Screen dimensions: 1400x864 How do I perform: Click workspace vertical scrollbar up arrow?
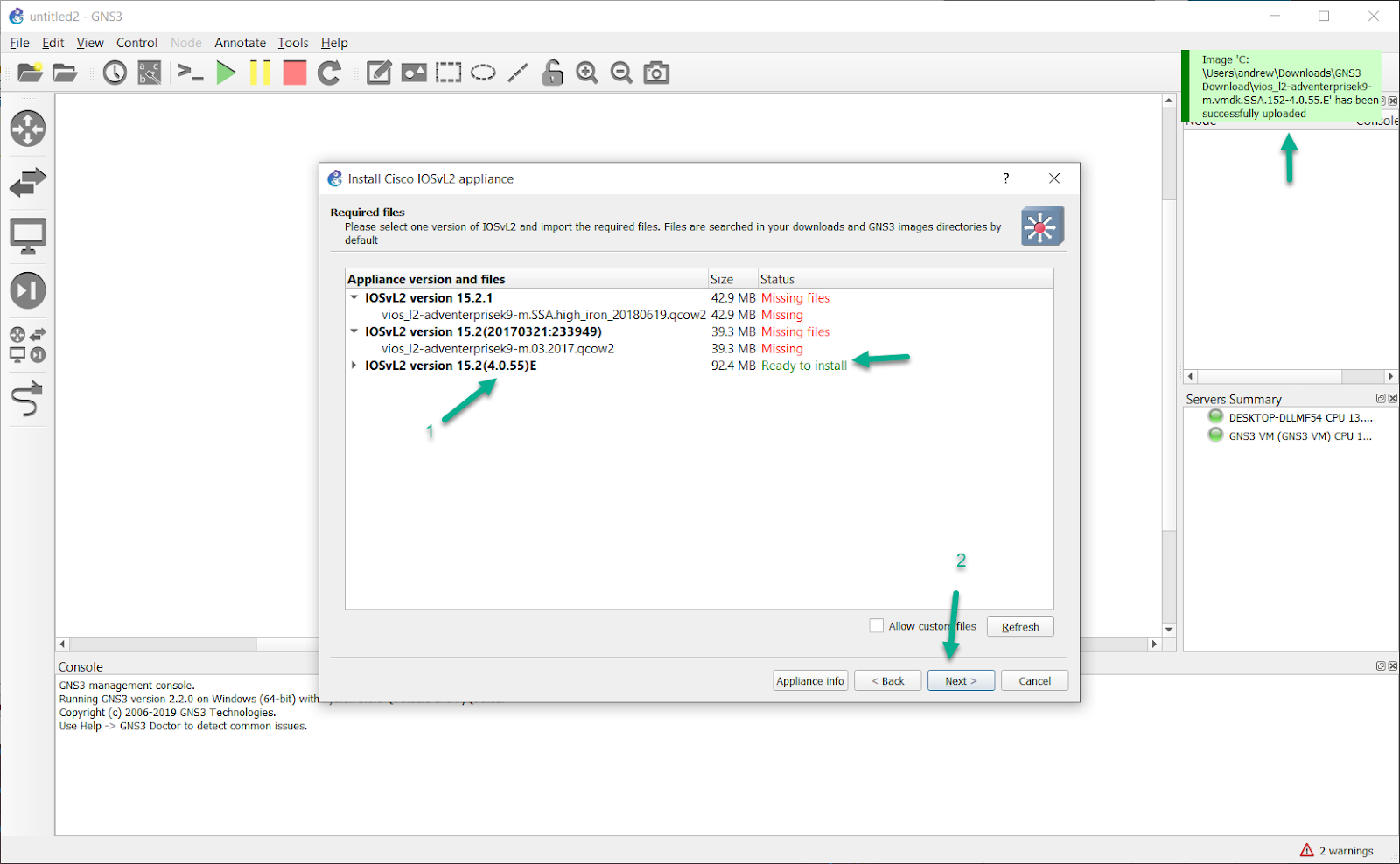point(1169,101)
